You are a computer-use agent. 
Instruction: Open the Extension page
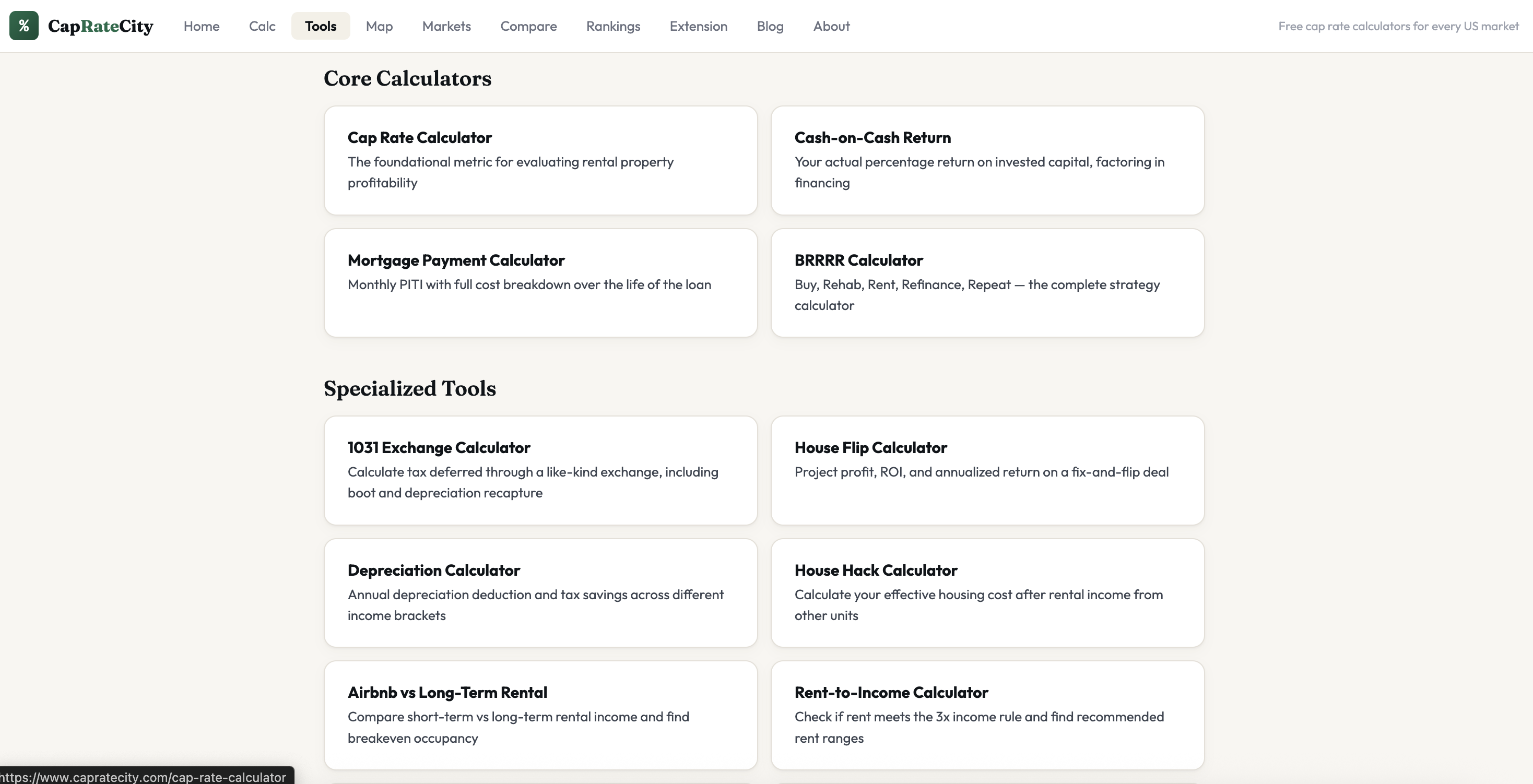(698, 26)
